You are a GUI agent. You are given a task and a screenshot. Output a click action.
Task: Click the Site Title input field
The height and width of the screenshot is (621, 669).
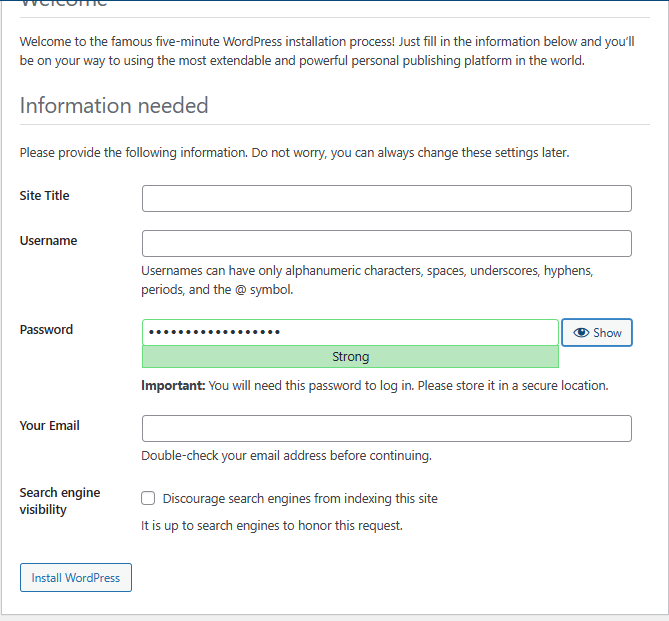(387, 198)
